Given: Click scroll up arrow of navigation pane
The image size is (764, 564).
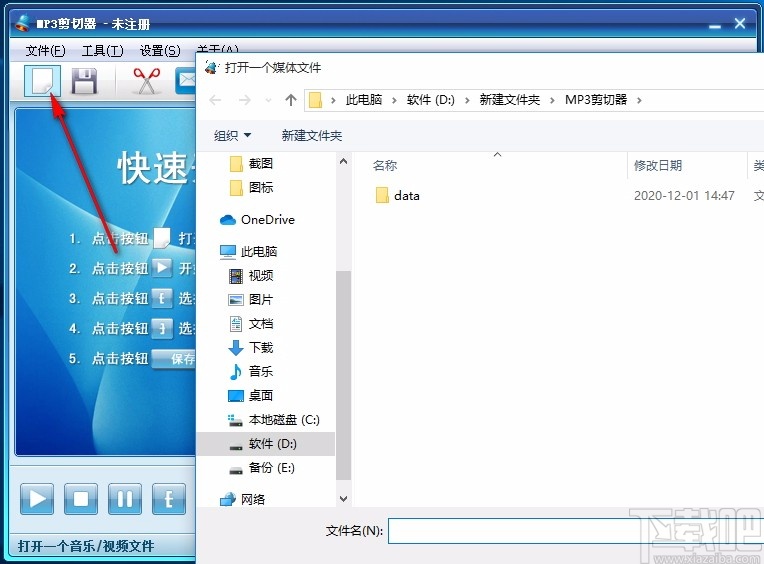Looking at the screenshot, I should [344, 161].
